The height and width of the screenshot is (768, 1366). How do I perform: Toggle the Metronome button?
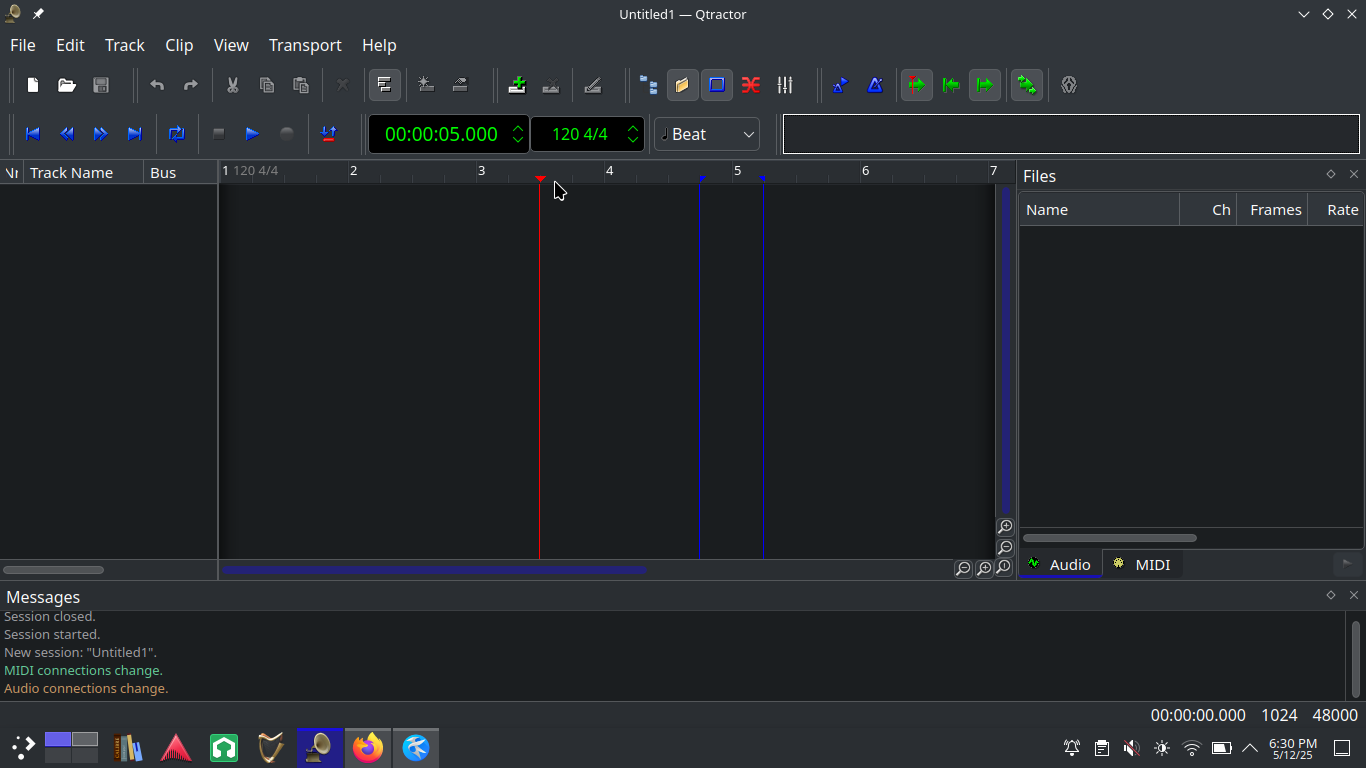pyautogui.click(x=875, y=85)
